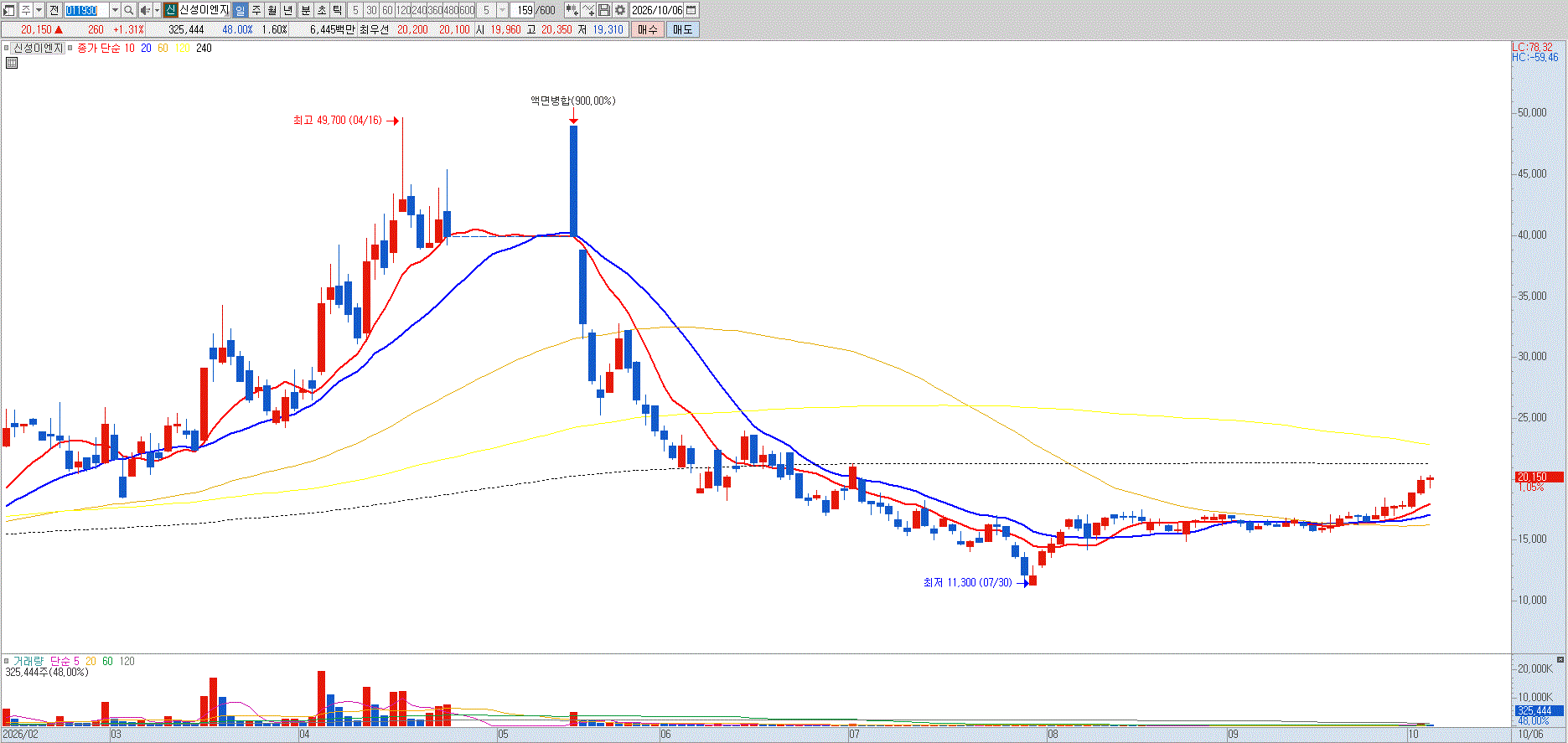Switch to tick (틱) chart period

[337, 10]
